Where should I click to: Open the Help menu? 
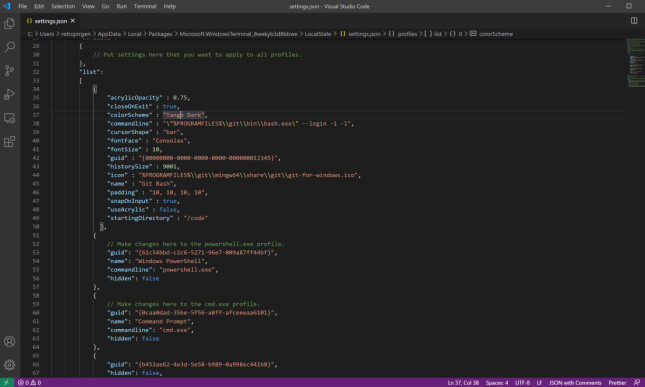coord(169,6)
